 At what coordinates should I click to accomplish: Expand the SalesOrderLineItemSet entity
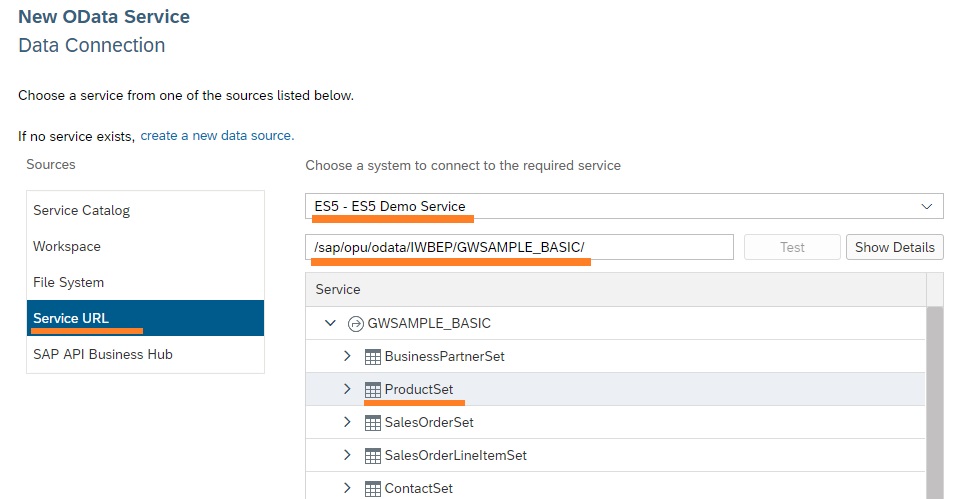click(x=347, y=455)
